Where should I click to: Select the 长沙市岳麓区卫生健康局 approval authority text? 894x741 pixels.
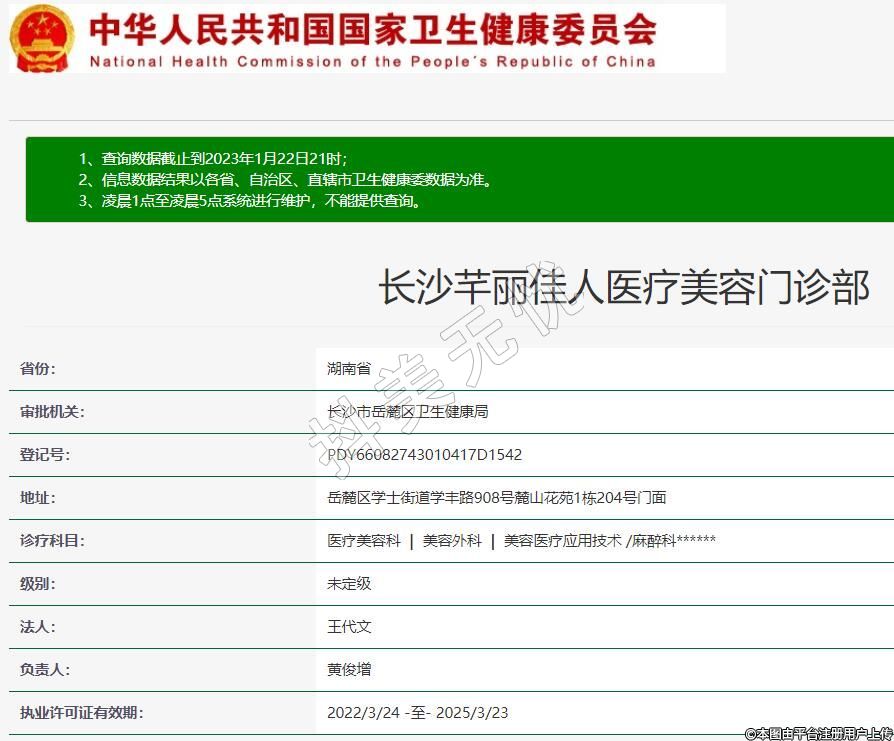pos(408,411)
